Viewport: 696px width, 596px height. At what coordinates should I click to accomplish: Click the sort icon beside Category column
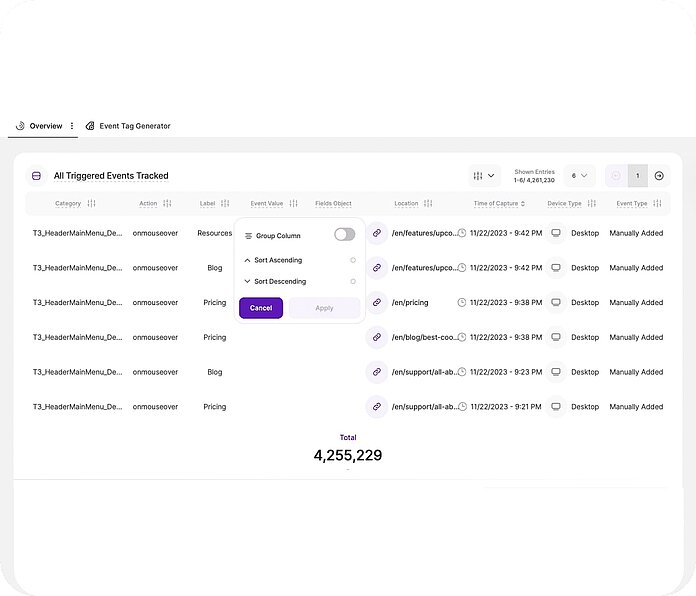[x=92, y=203]
